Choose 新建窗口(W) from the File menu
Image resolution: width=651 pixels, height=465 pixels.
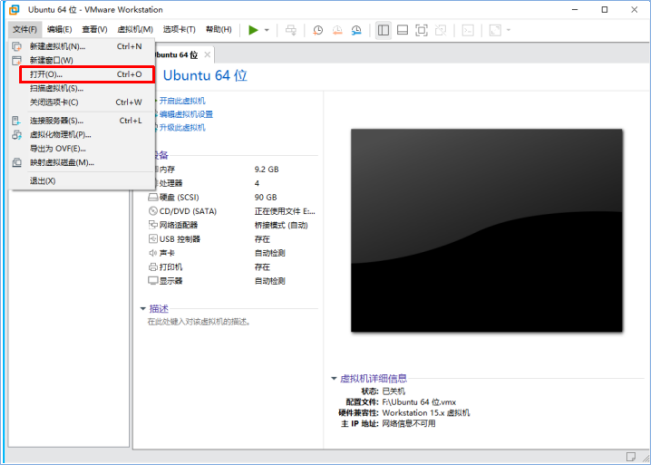(82, 60)
